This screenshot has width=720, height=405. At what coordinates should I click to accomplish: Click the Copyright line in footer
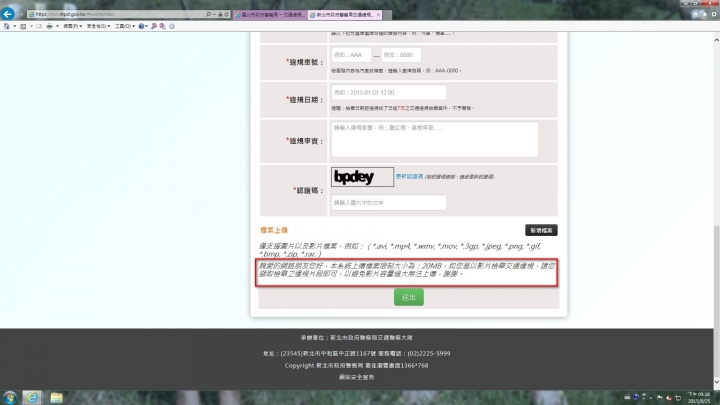coord(356,366)
